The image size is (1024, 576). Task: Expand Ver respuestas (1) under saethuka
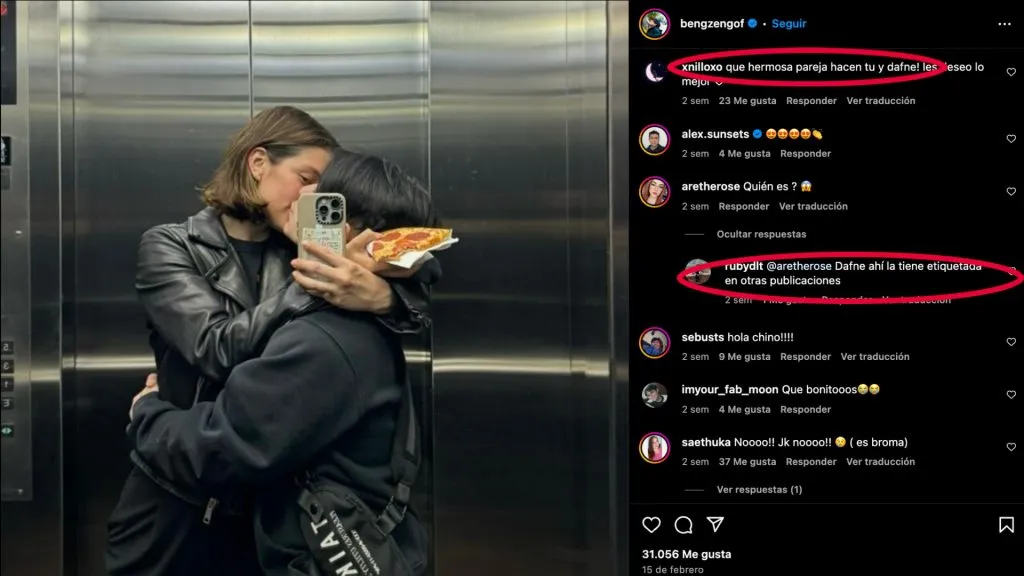click(759, 489)
